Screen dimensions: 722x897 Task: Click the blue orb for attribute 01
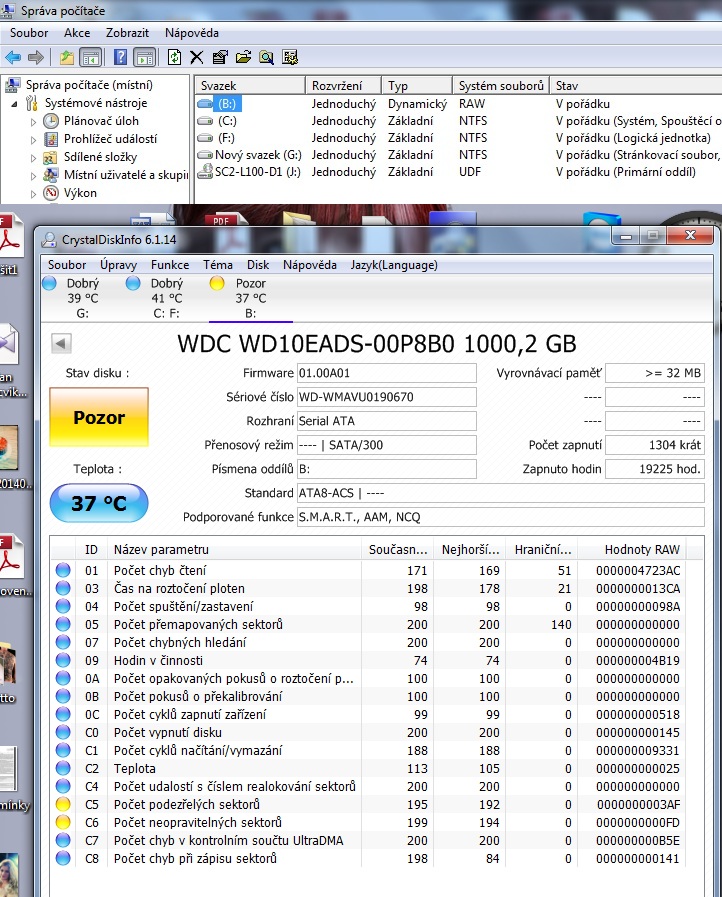(x=63, y=570)
